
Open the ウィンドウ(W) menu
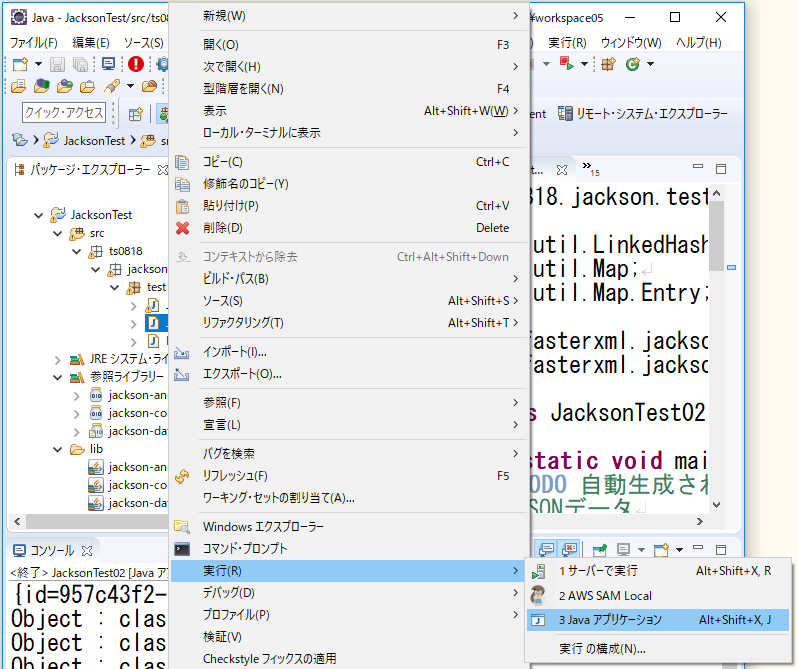pos(631,43)
